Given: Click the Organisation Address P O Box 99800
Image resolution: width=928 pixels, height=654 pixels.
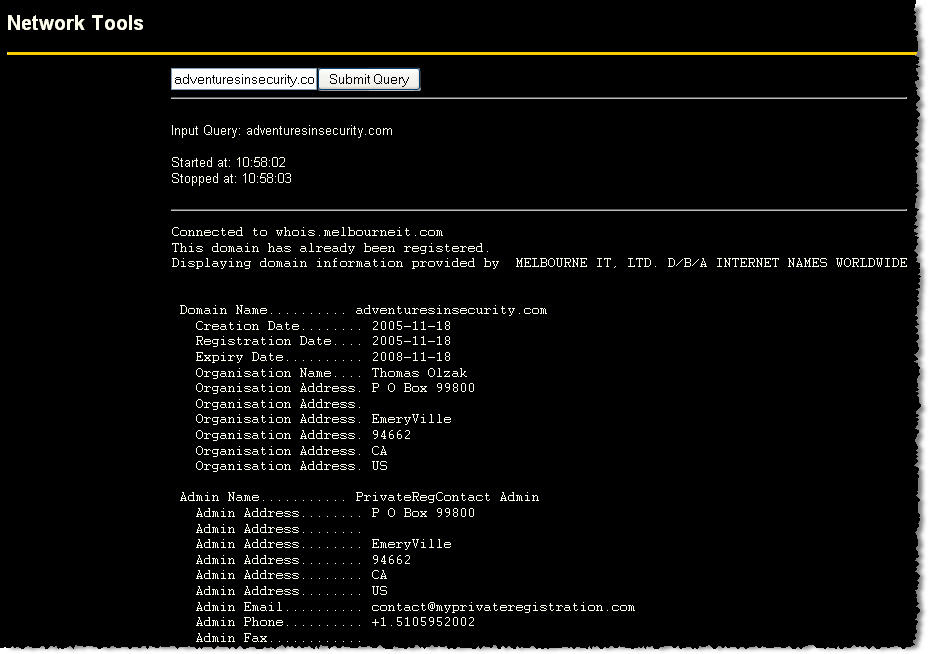Looking at the screenshot, I should tap(423, 388).
